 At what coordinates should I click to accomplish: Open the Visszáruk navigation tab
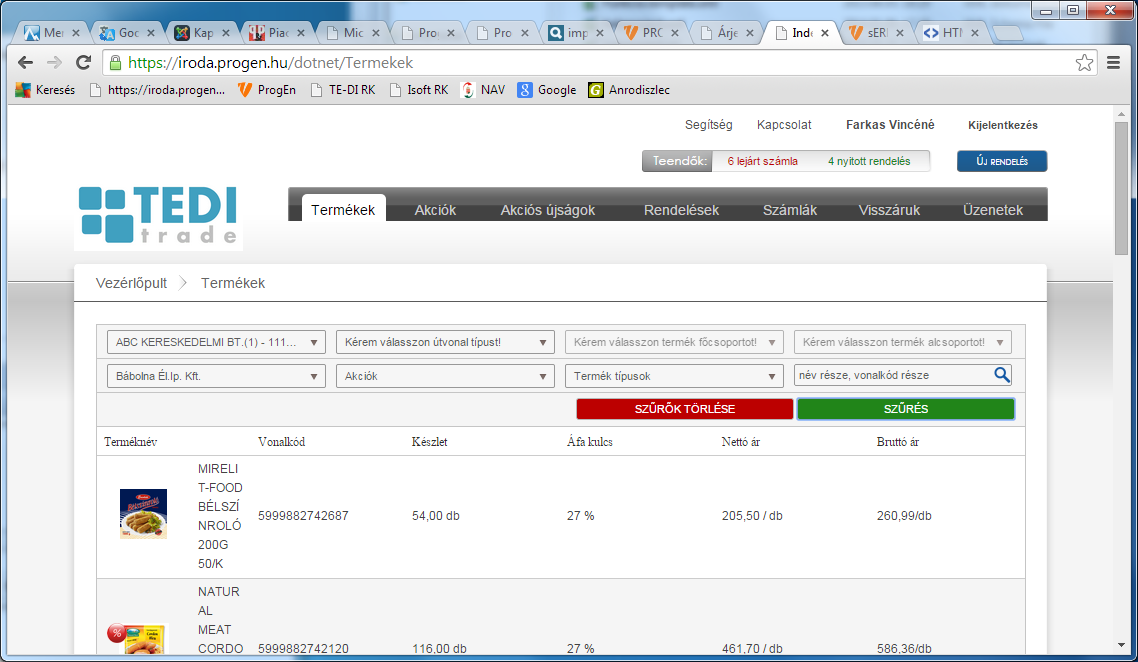[889, 210]
